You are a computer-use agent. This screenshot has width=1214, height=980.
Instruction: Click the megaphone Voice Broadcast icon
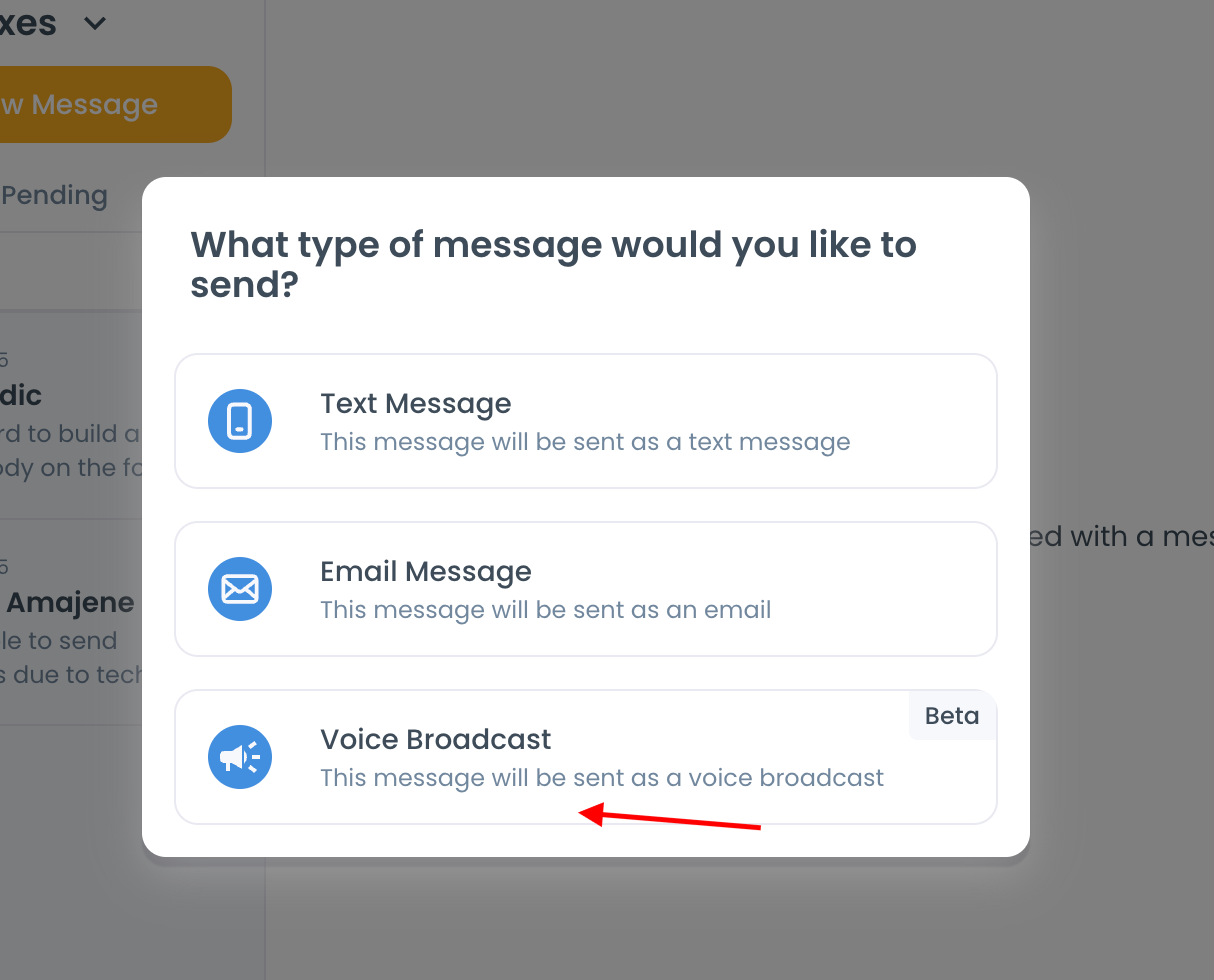[240, 757]
